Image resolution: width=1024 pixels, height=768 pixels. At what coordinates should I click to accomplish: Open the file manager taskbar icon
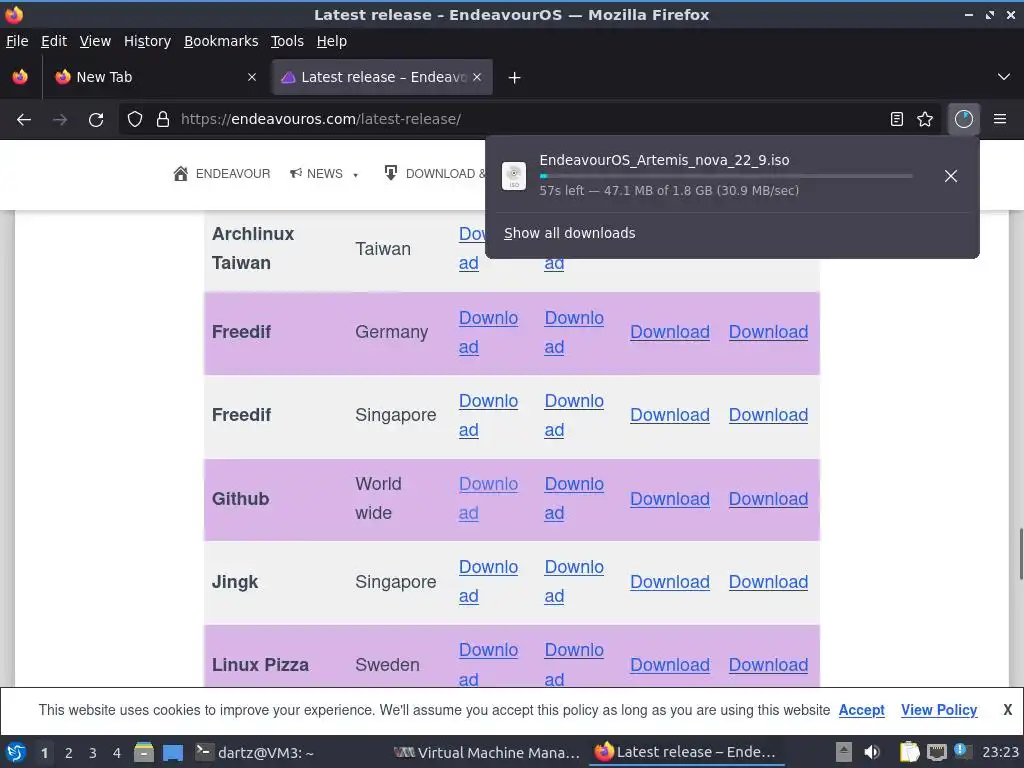[x=144, y=753]
